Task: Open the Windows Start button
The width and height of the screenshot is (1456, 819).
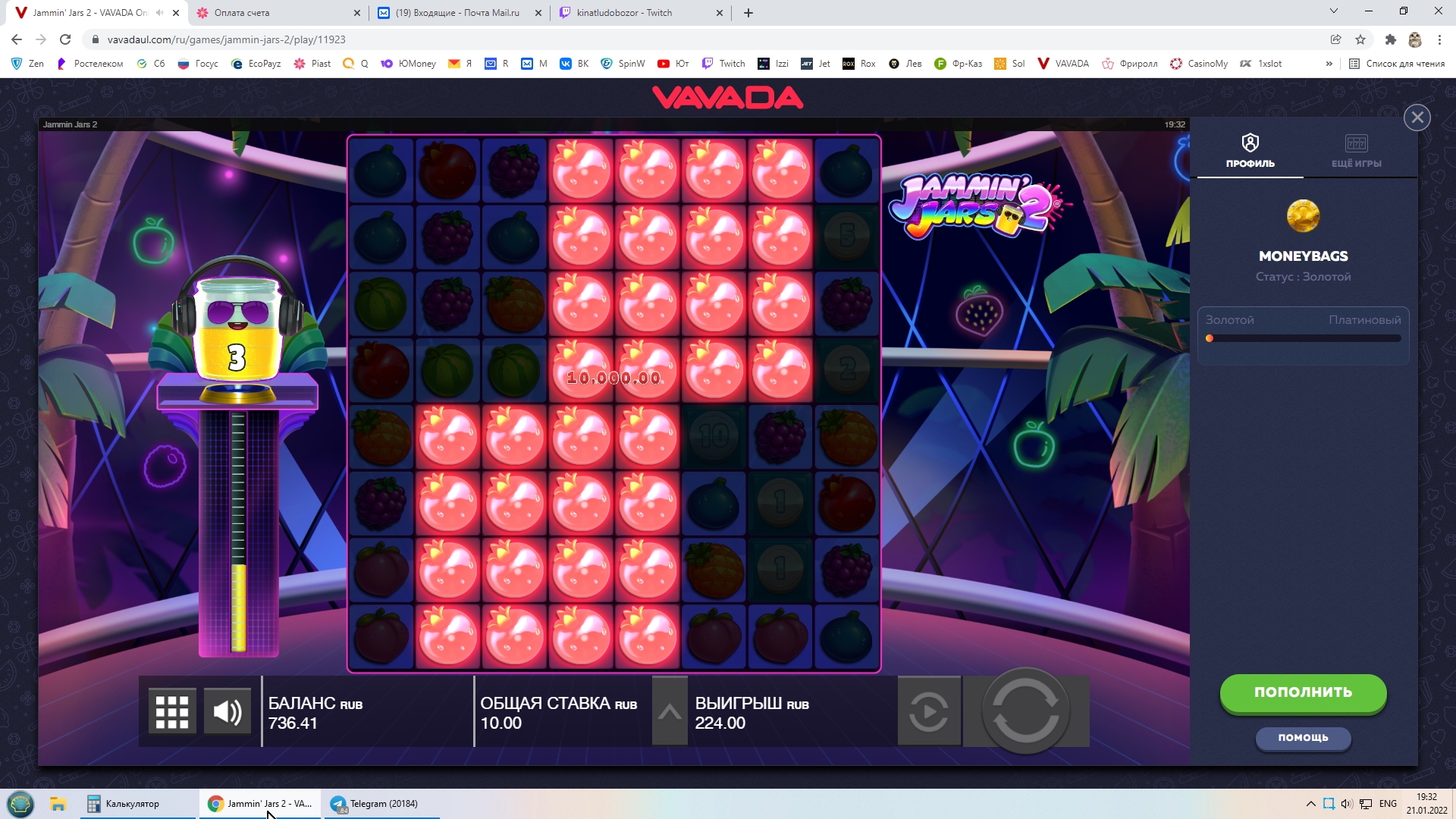Action: tap(20, 804)
